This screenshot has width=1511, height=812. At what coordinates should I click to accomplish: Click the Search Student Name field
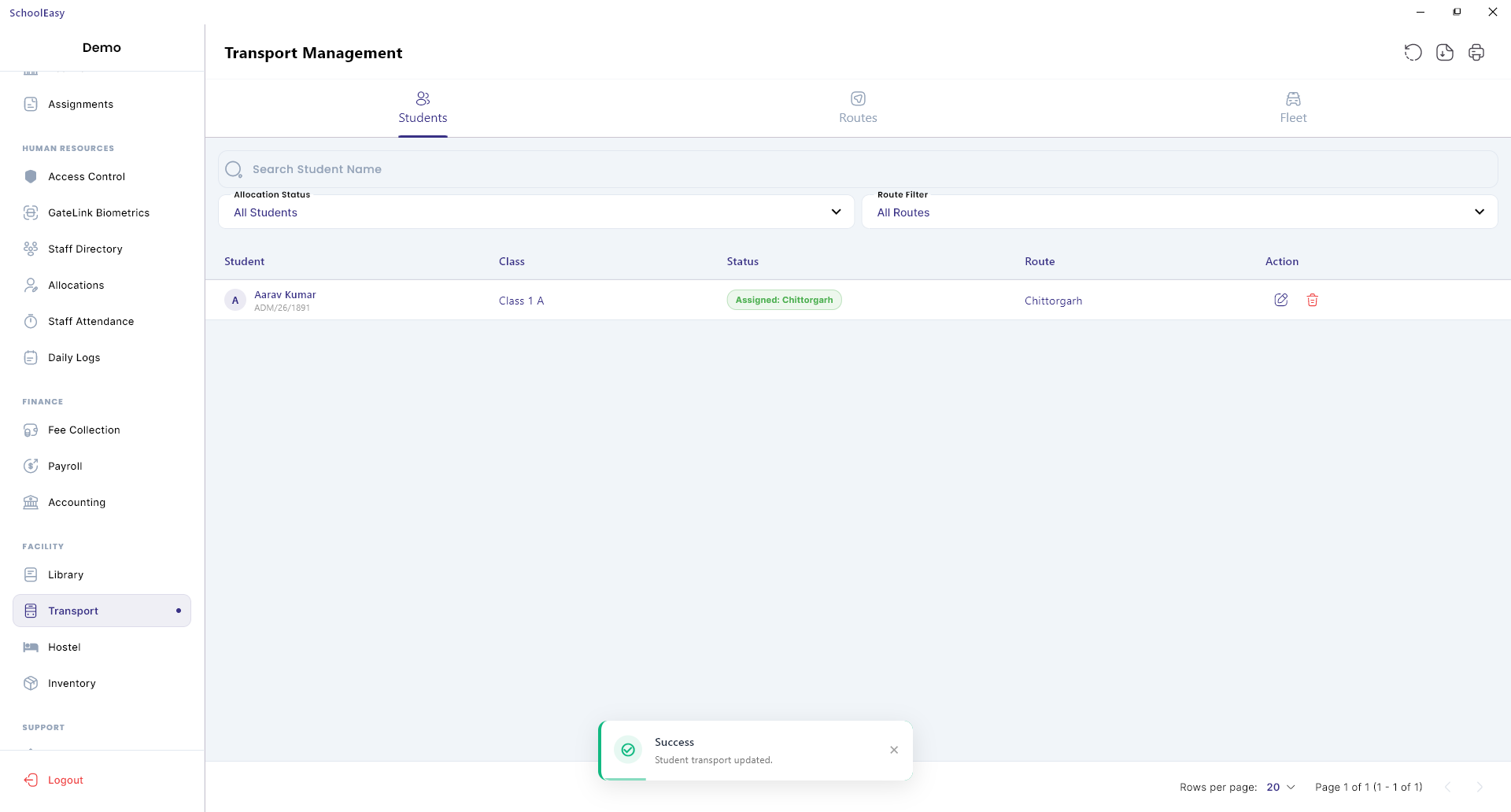pyautogui.click(x=858, y=169)
